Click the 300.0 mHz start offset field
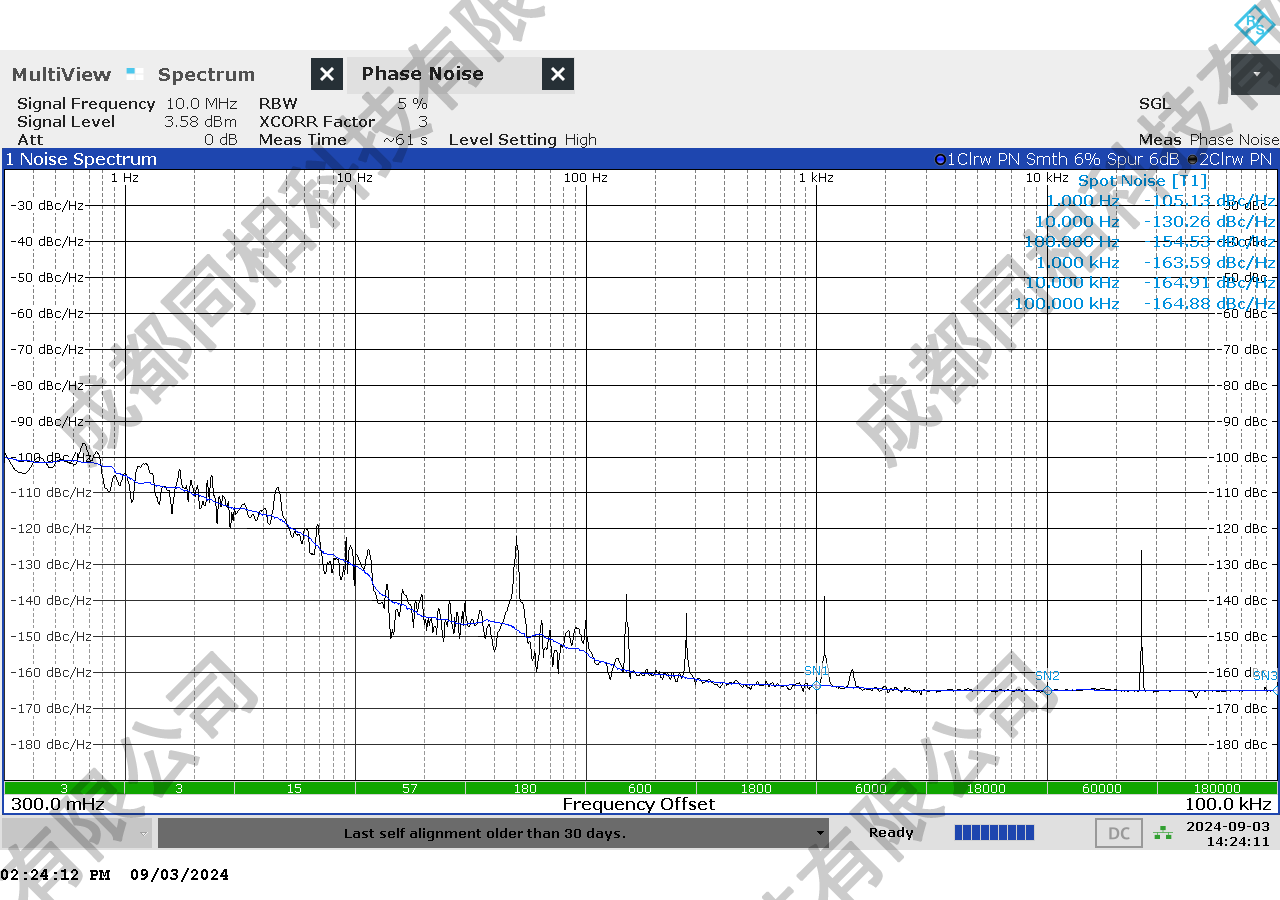 58,804
